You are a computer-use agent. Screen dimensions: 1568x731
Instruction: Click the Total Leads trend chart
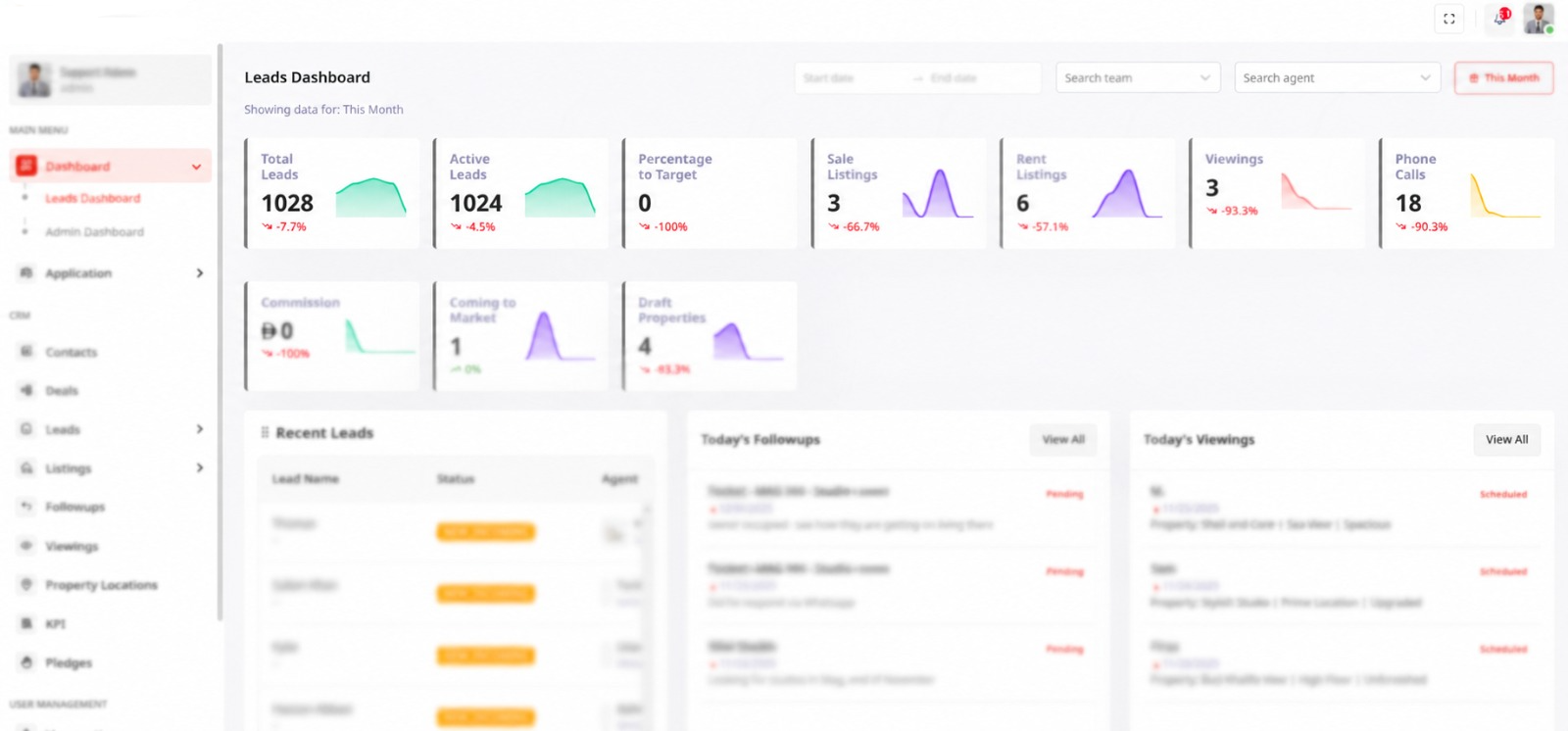371,197
